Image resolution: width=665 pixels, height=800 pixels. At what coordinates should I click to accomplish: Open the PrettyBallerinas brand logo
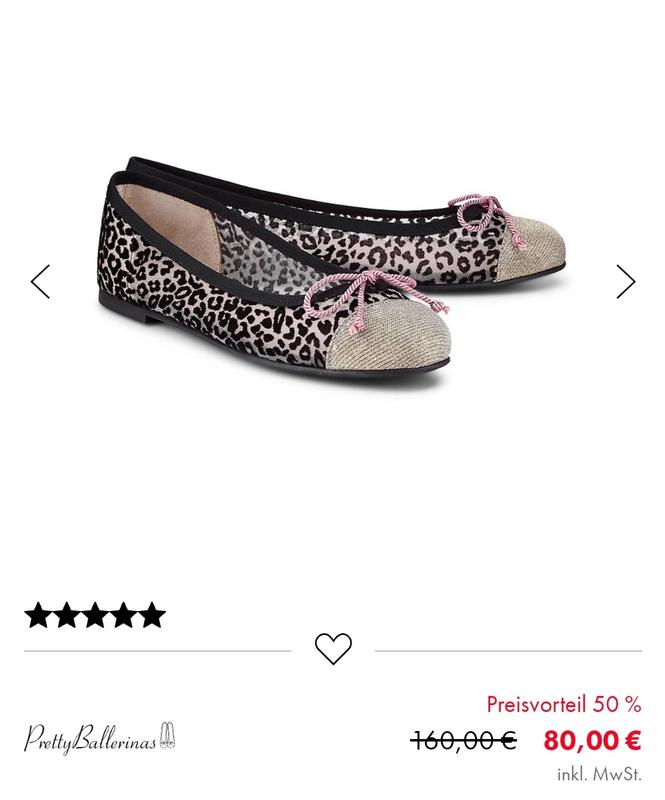(x=100, y=738)
